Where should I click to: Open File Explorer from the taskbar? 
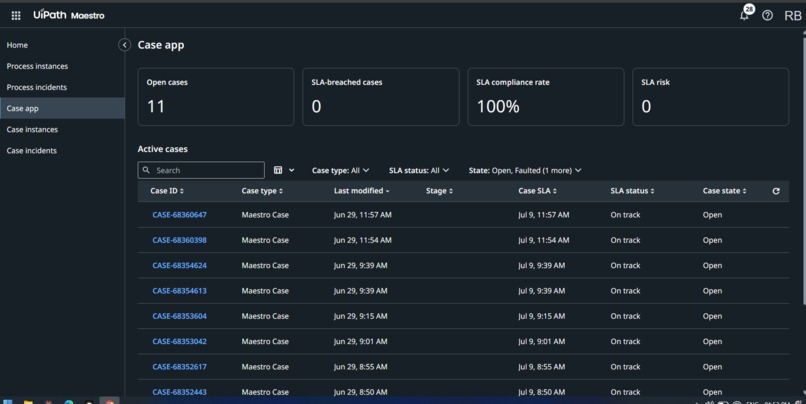coord(28,401)
